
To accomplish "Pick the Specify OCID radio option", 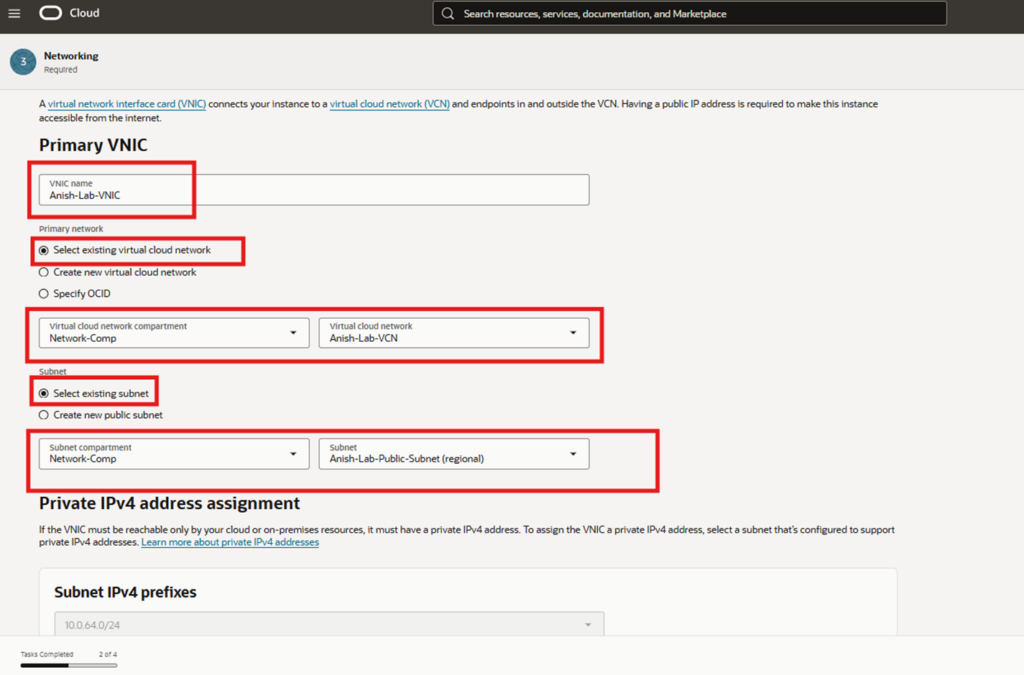I will pyautogui.click(x=44, y=294).
